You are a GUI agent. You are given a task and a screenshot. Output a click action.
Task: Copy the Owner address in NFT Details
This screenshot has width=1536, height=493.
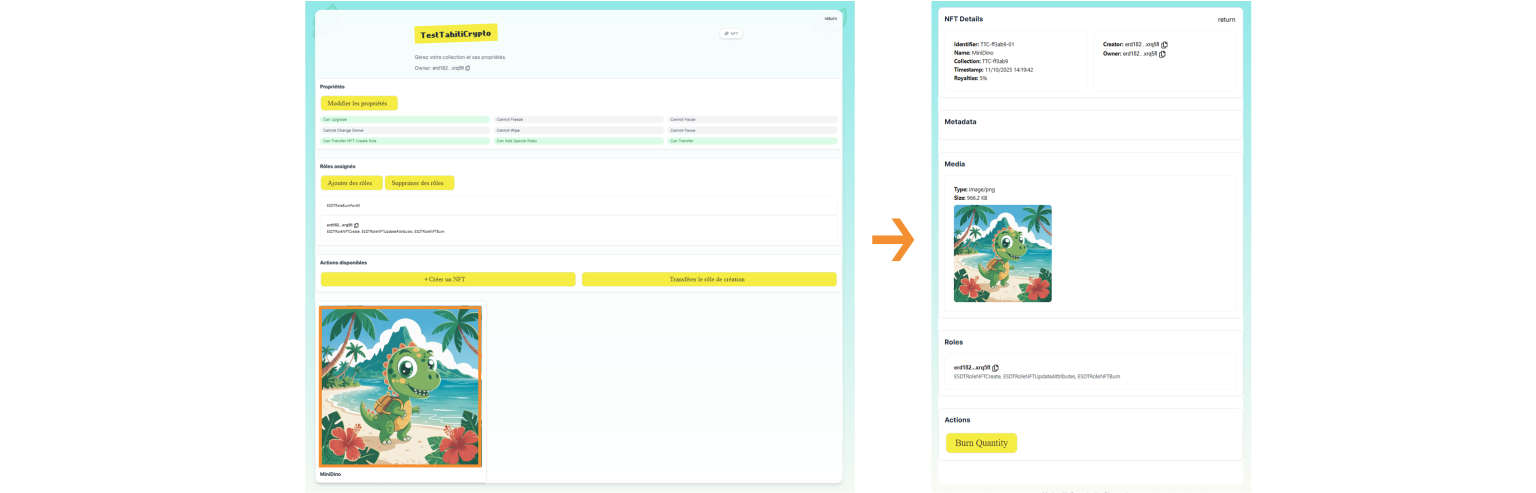pos(1162,54)
